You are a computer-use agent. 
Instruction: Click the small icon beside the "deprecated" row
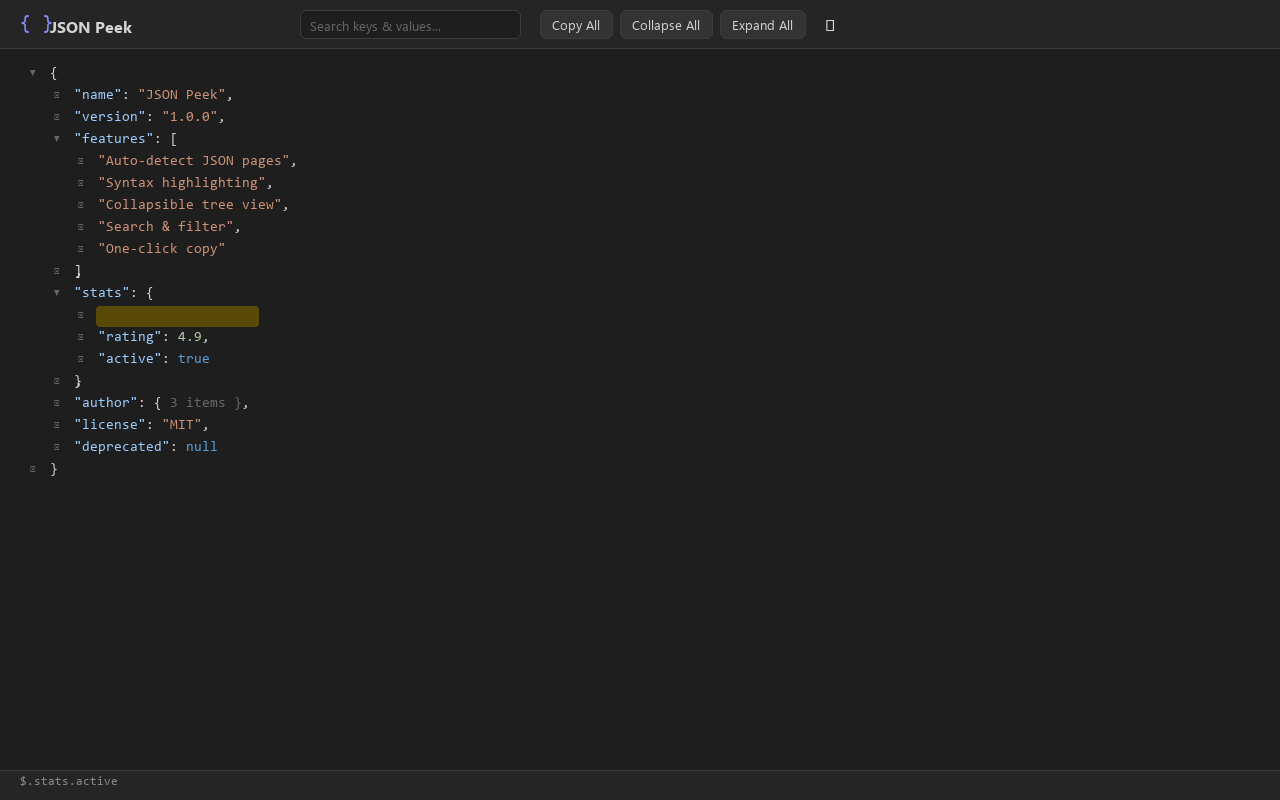click(56, 447)
